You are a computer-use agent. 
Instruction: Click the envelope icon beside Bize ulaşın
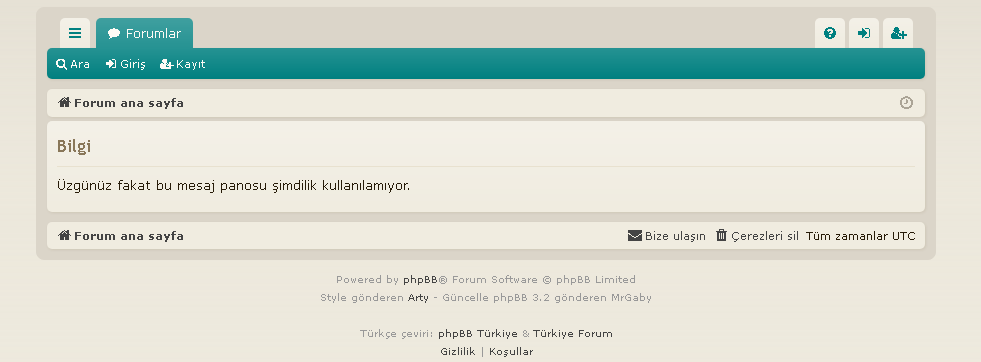coord(634,236)
